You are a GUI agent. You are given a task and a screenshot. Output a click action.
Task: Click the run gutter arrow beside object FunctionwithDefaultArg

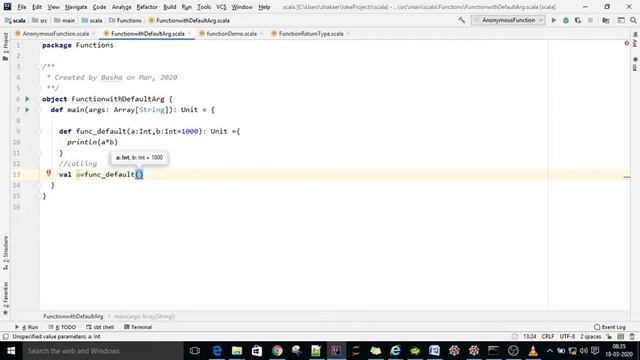(x=27, y=99)
